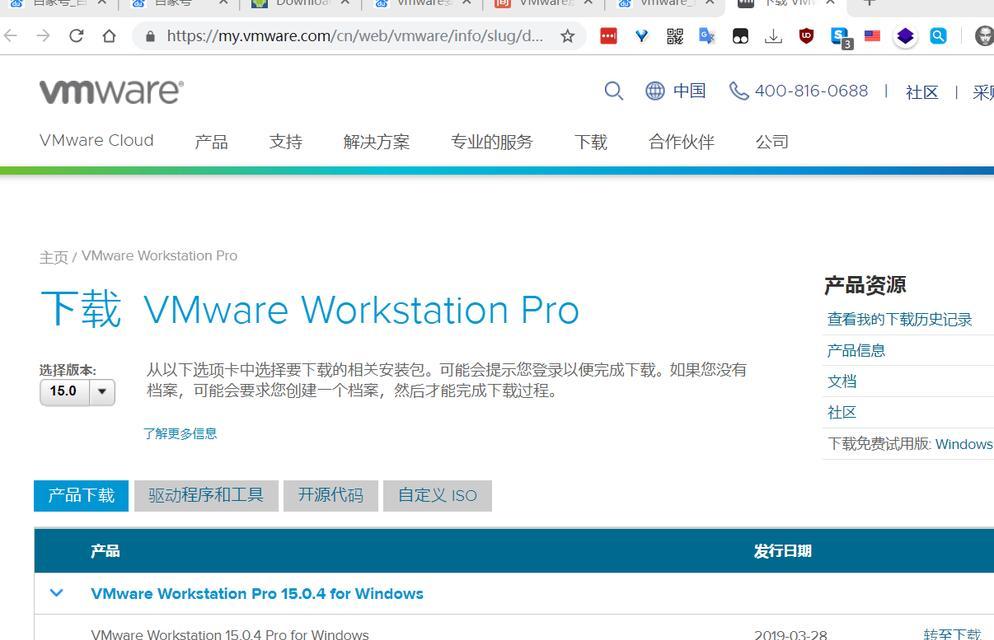Click the 产品 column header

click(105, 551)
